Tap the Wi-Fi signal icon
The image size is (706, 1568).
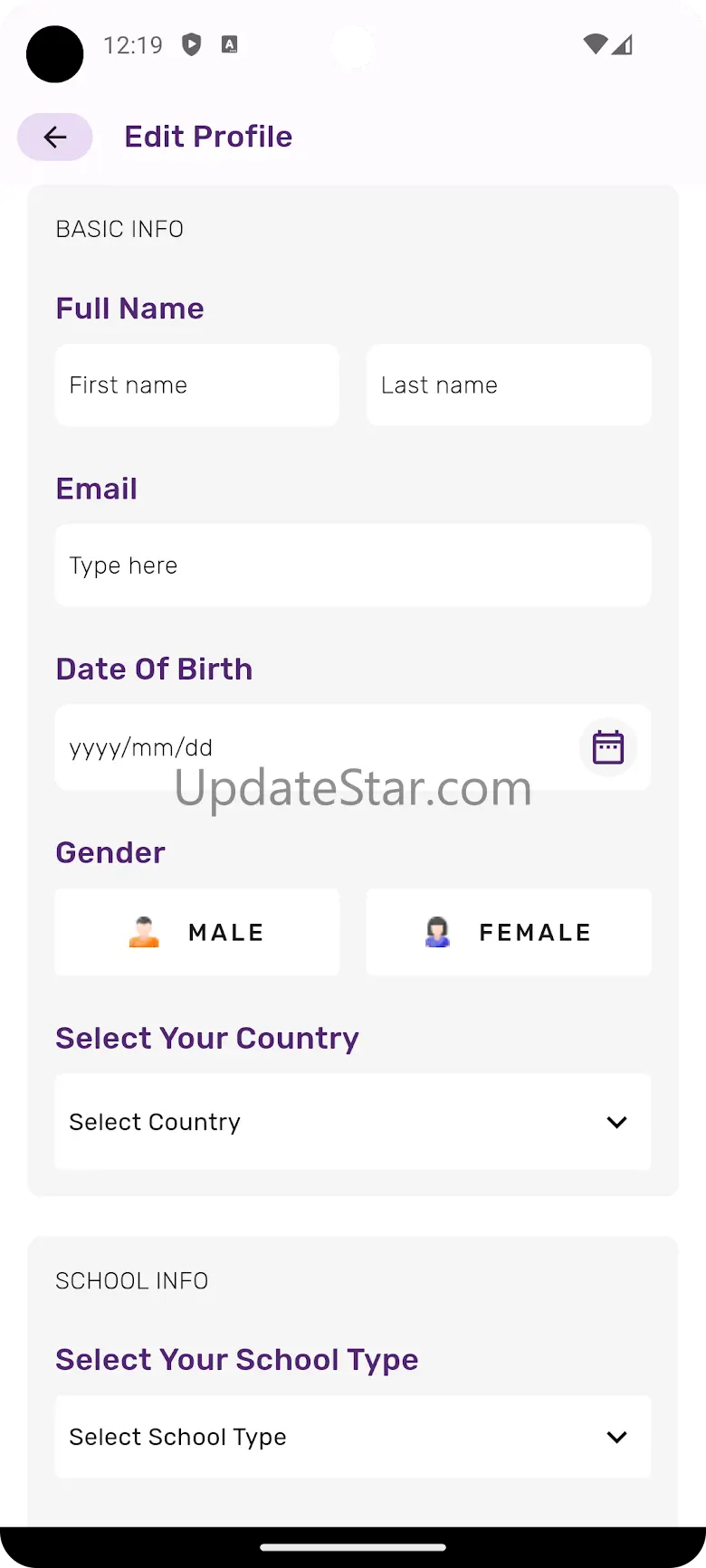595,44
